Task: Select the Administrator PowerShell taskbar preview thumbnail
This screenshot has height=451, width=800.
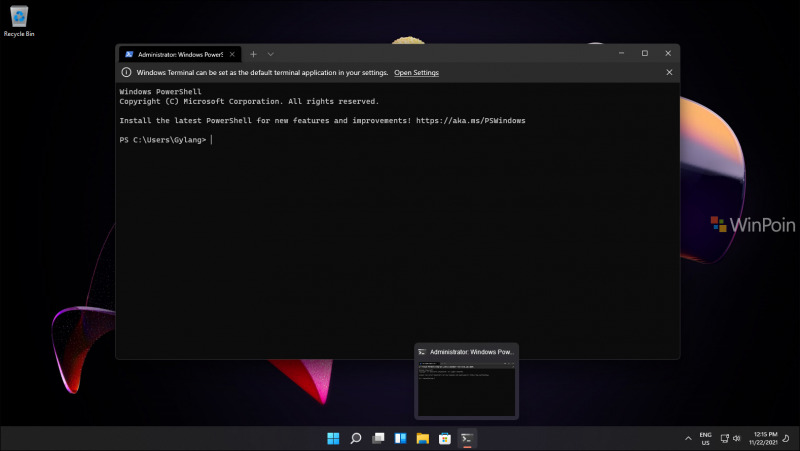Action: click(466, 381)
